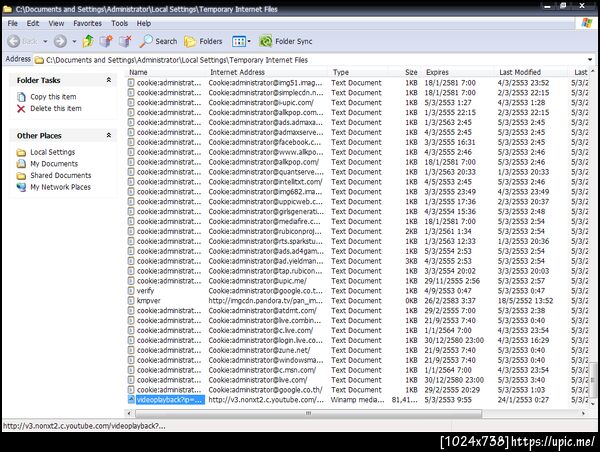Screen dimensions: 600x452
Task: Click the red X delete task icon
Action: point(21,109)
